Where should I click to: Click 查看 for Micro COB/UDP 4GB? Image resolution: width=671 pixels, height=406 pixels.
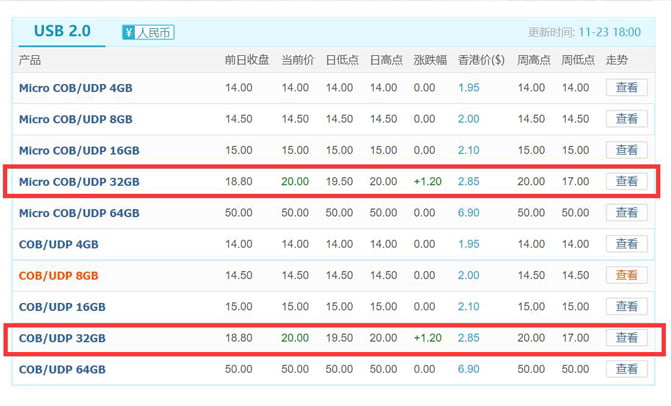(x=626, y=88)
